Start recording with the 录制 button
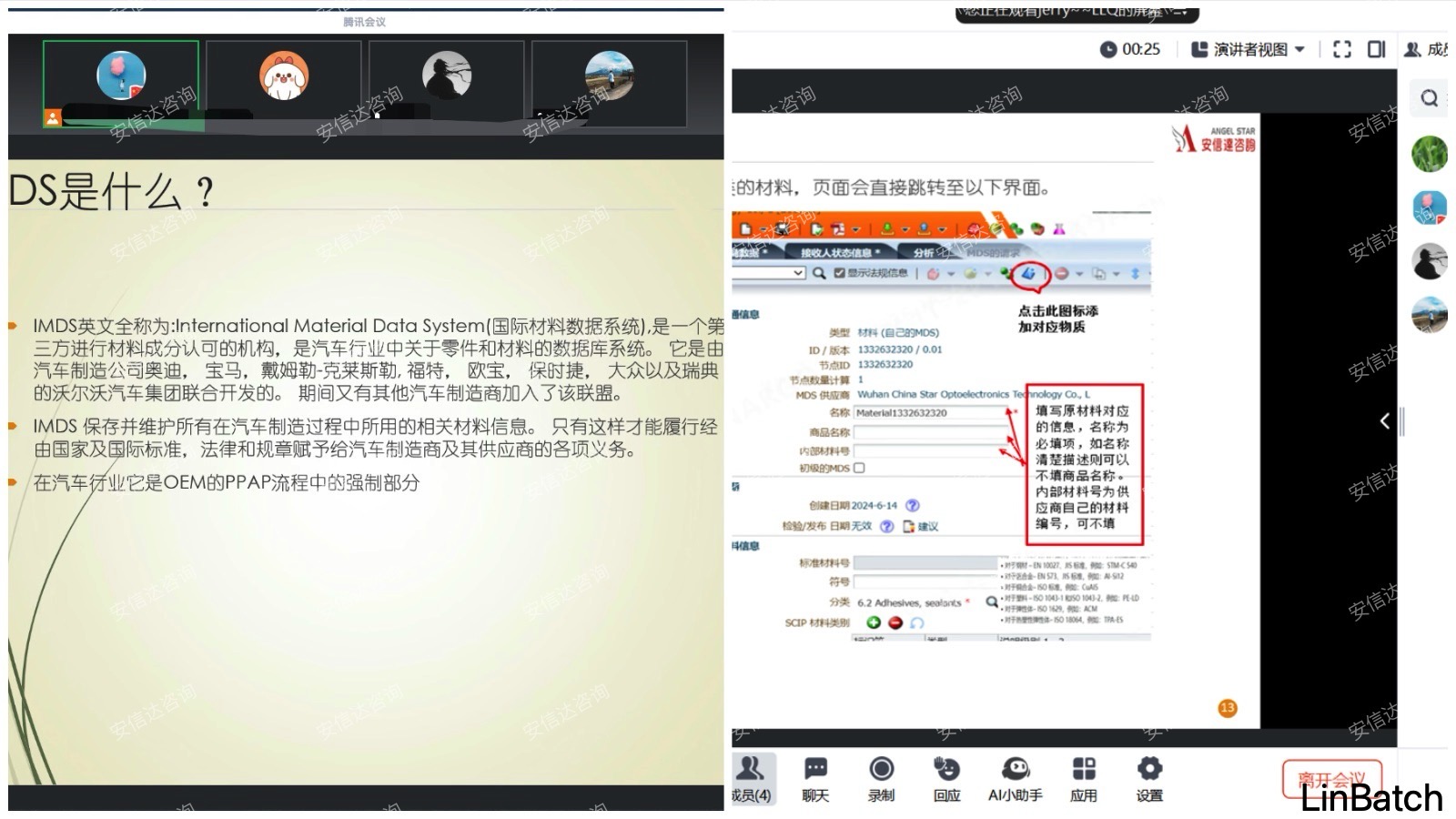 [x=881, y=778]
